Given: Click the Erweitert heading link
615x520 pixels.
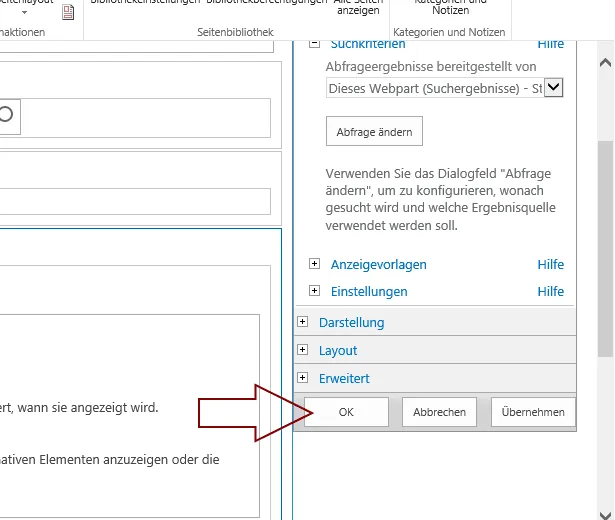Looking at the screenshot, I should (x=344, y=378).
